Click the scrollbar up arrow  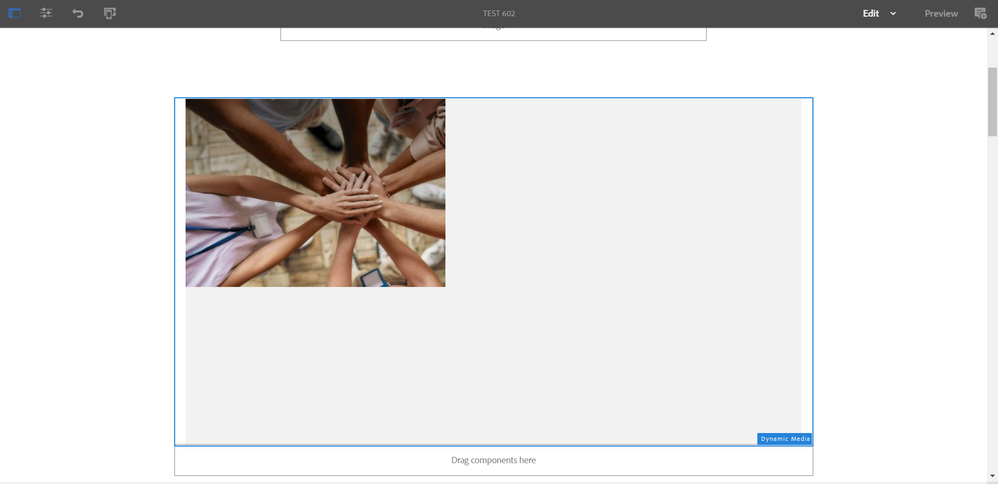pos(992,33)
